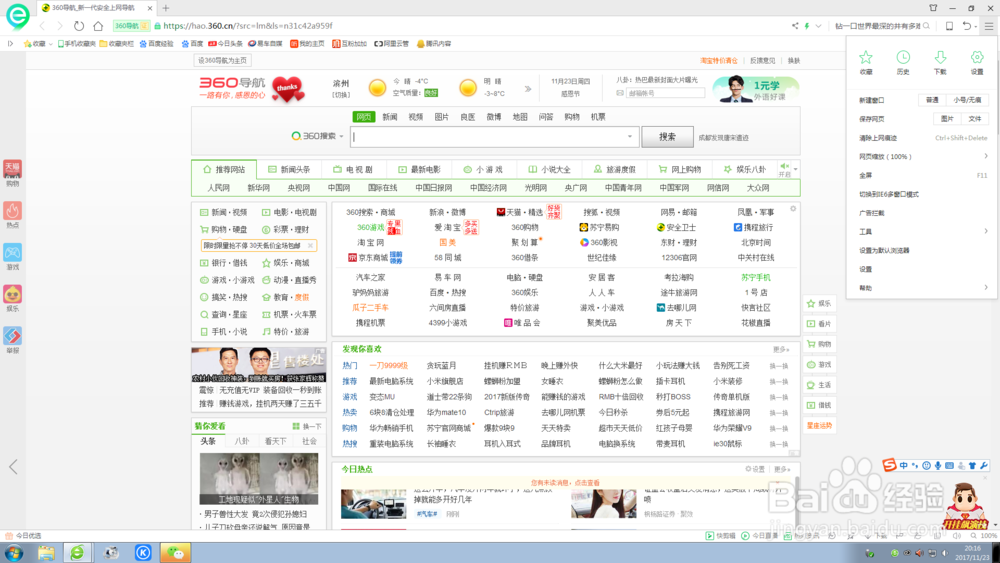Click the address bar search magnifier icon
This screenshot has width=1000, height=563.
[x=926, y=26]
